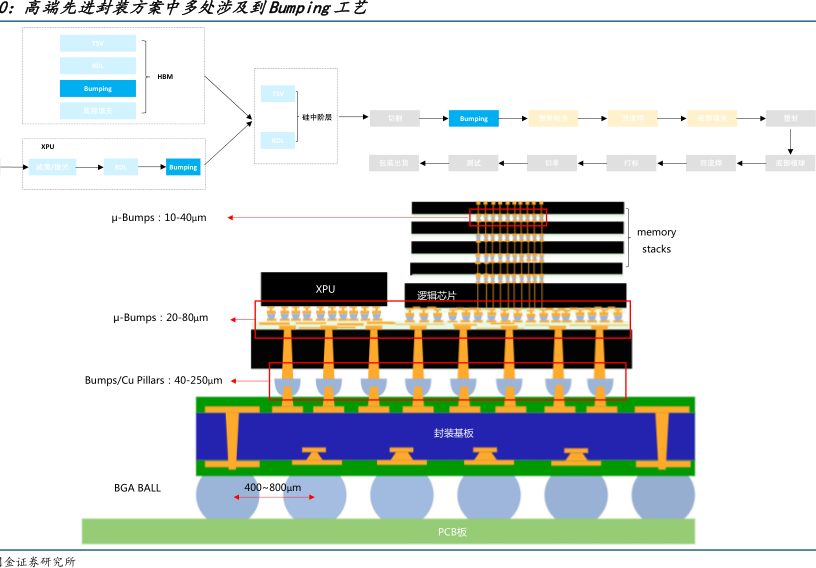The image size is (816, 568).
Task: Click the μ-Bumps：20-80μm label
Action: point(160,317)
